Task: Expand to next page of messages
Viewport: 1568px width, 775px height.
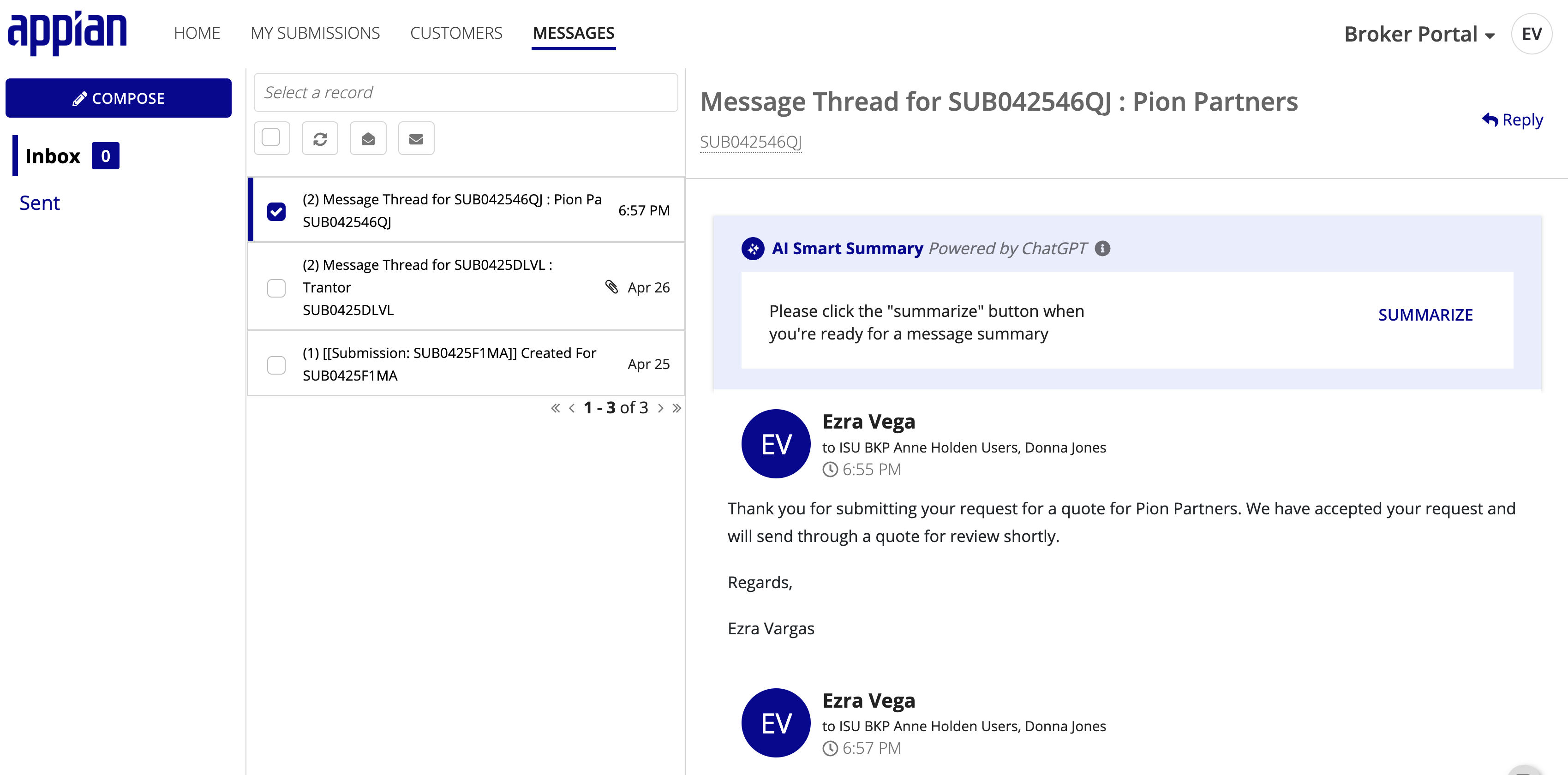Action: pos(660,408)
